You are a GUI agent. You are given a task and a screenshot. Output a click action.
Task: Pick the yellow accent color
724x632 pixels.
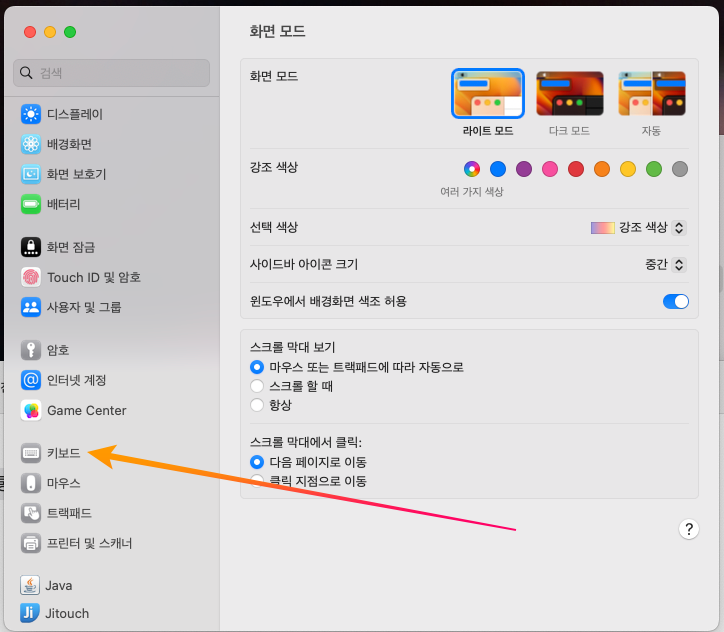(x=628, y=169)
